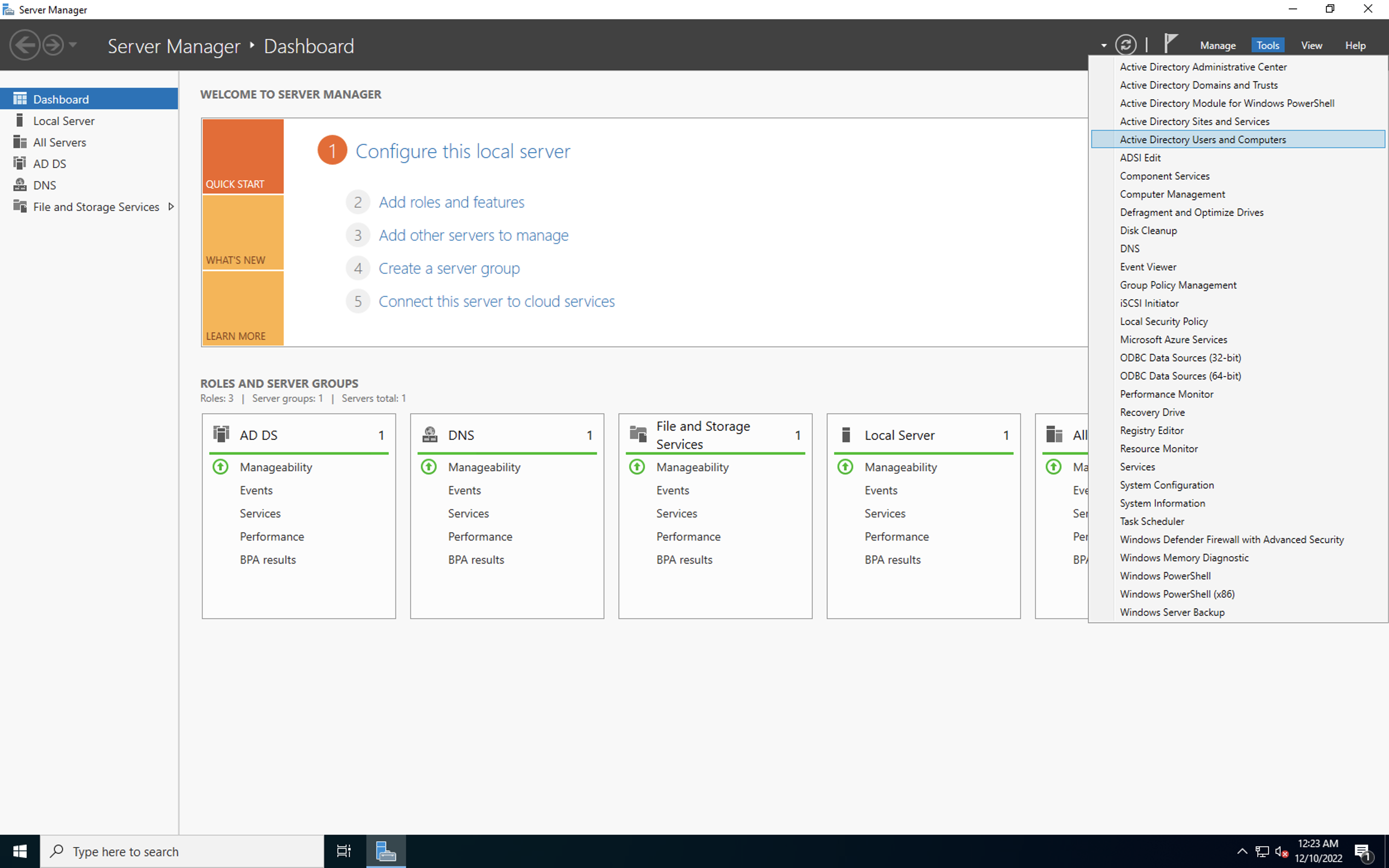
Task: Click the taskbar search box
Action: 182,851
